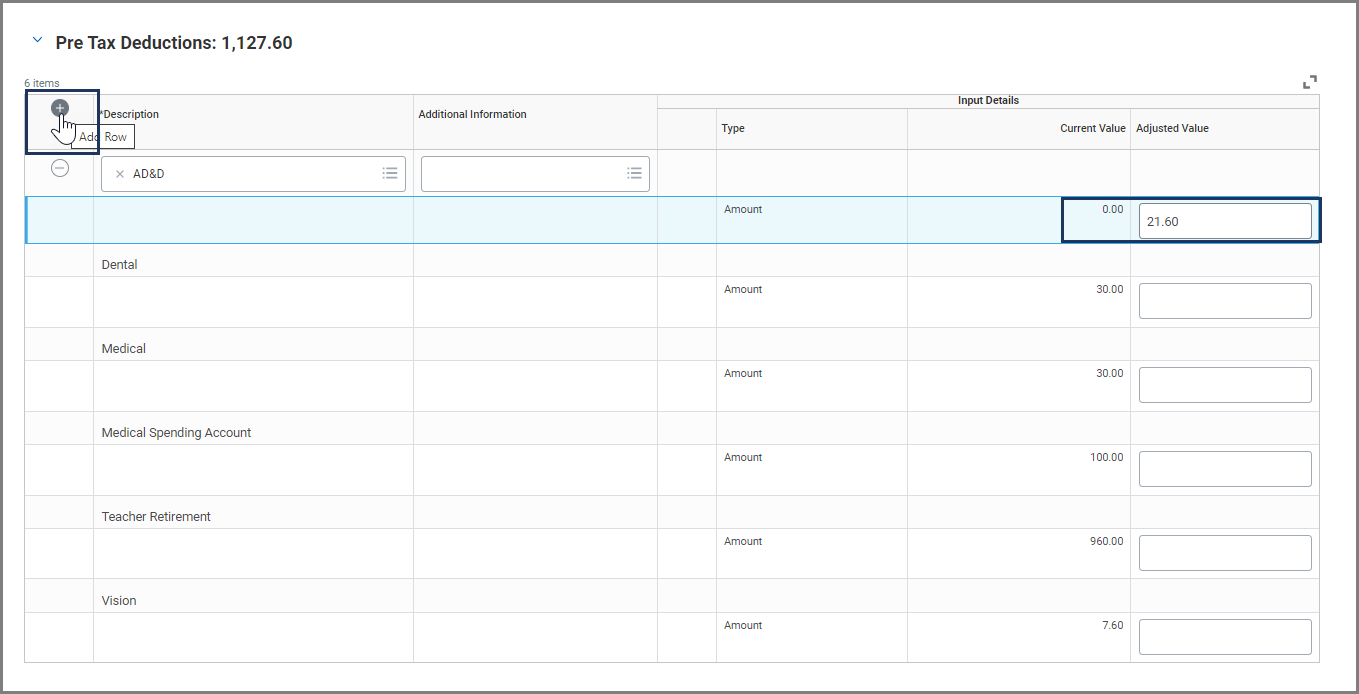The height and width of the screenshot is (694, 1359).
Task: Open the Description field prompt list icon
Action: click(x=390, y=174)
